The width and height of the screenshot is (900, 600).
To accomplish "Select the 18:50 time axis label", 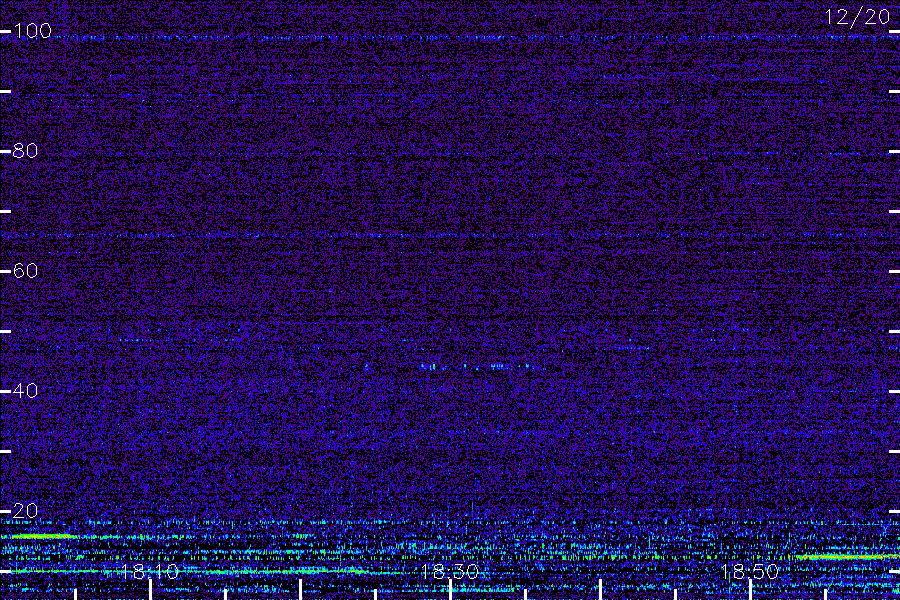I will coord(750,572).
